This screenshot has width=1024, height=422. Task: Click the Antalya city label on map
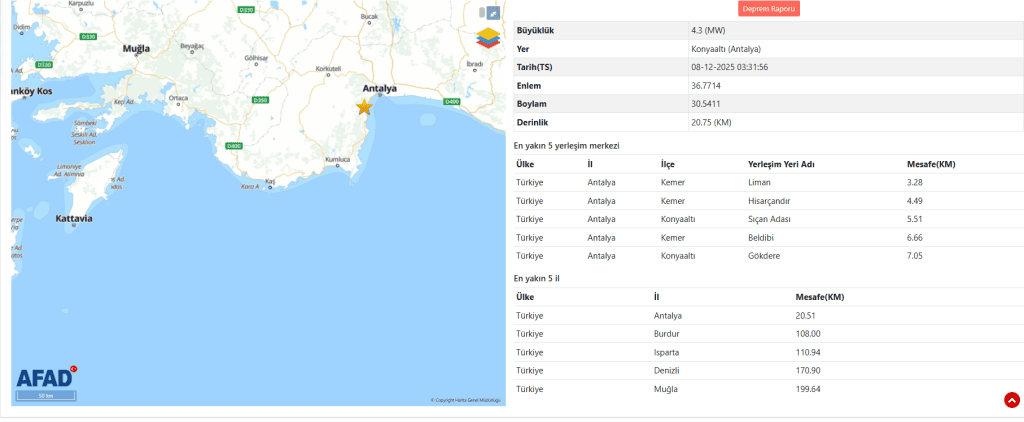coord(380,88)
